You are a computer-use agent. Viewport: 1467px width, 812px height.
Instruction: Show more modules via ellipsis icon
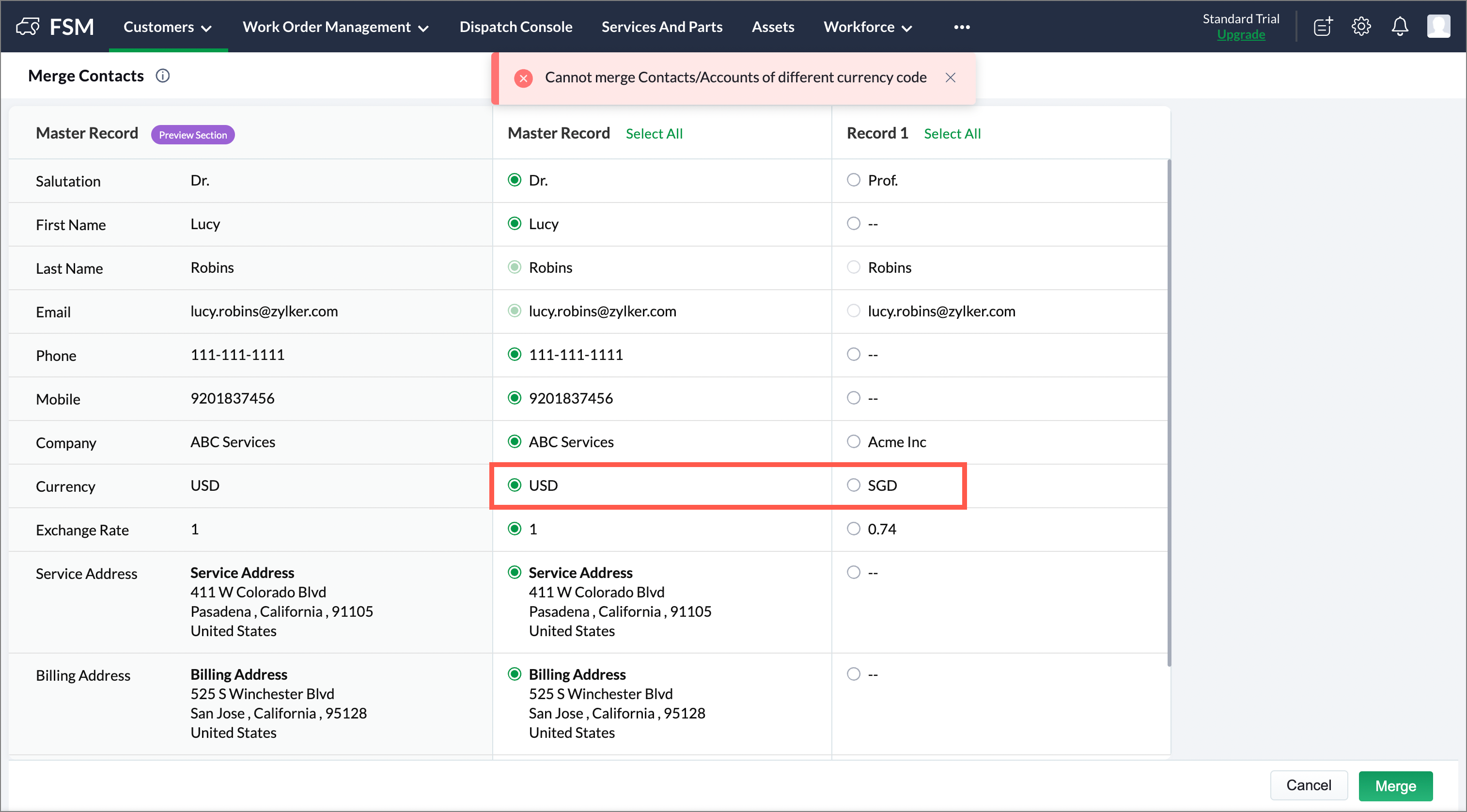click(961, 27)
